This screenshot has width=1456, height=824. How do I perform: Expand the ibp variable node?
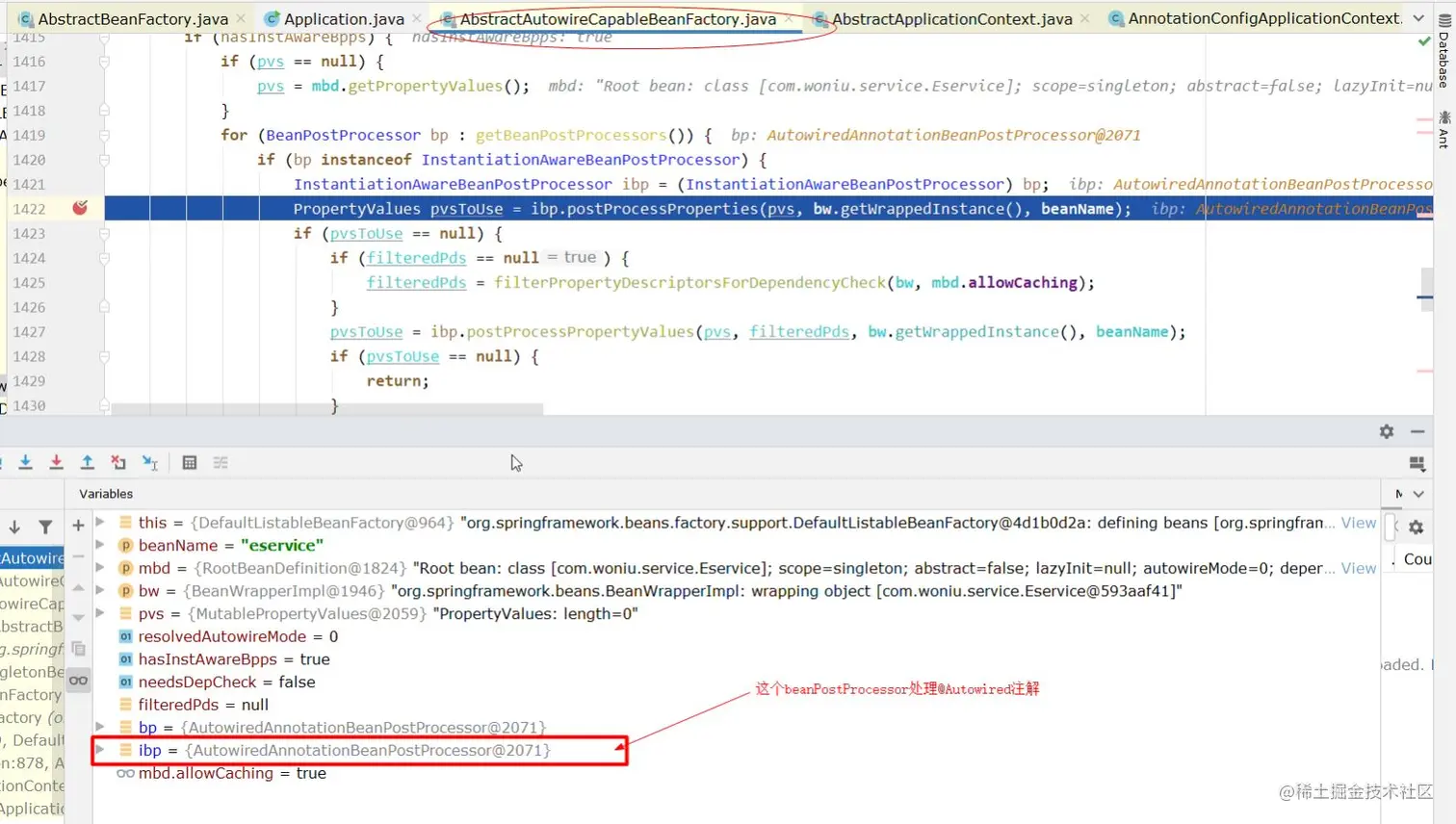(x=100, y=750)
